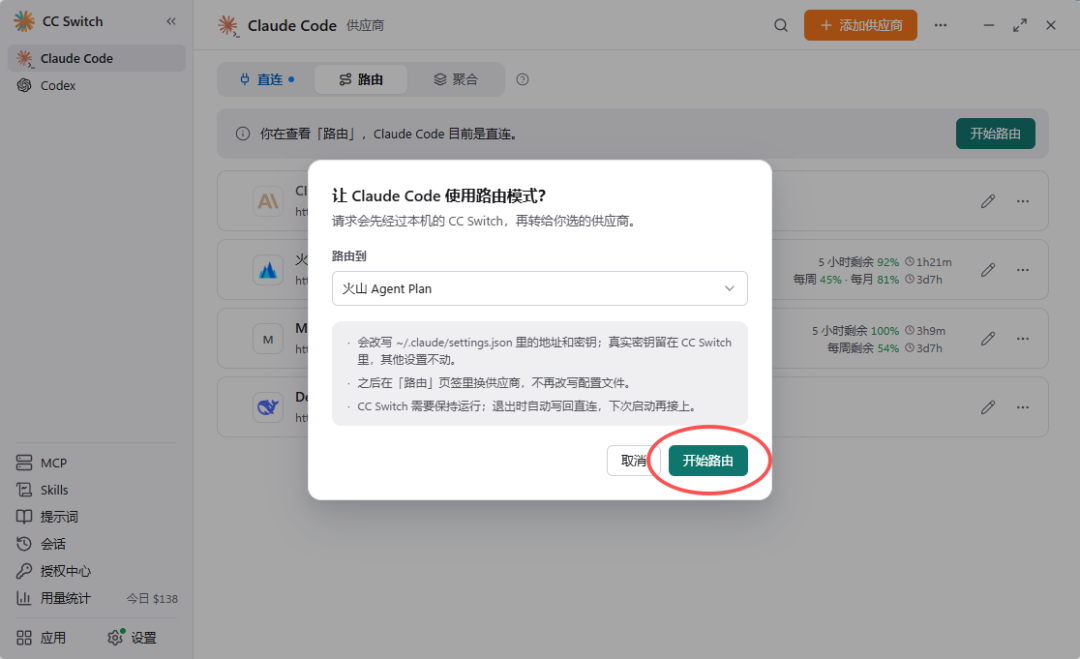Click the Claude Code logo in header

click(228, 26)
